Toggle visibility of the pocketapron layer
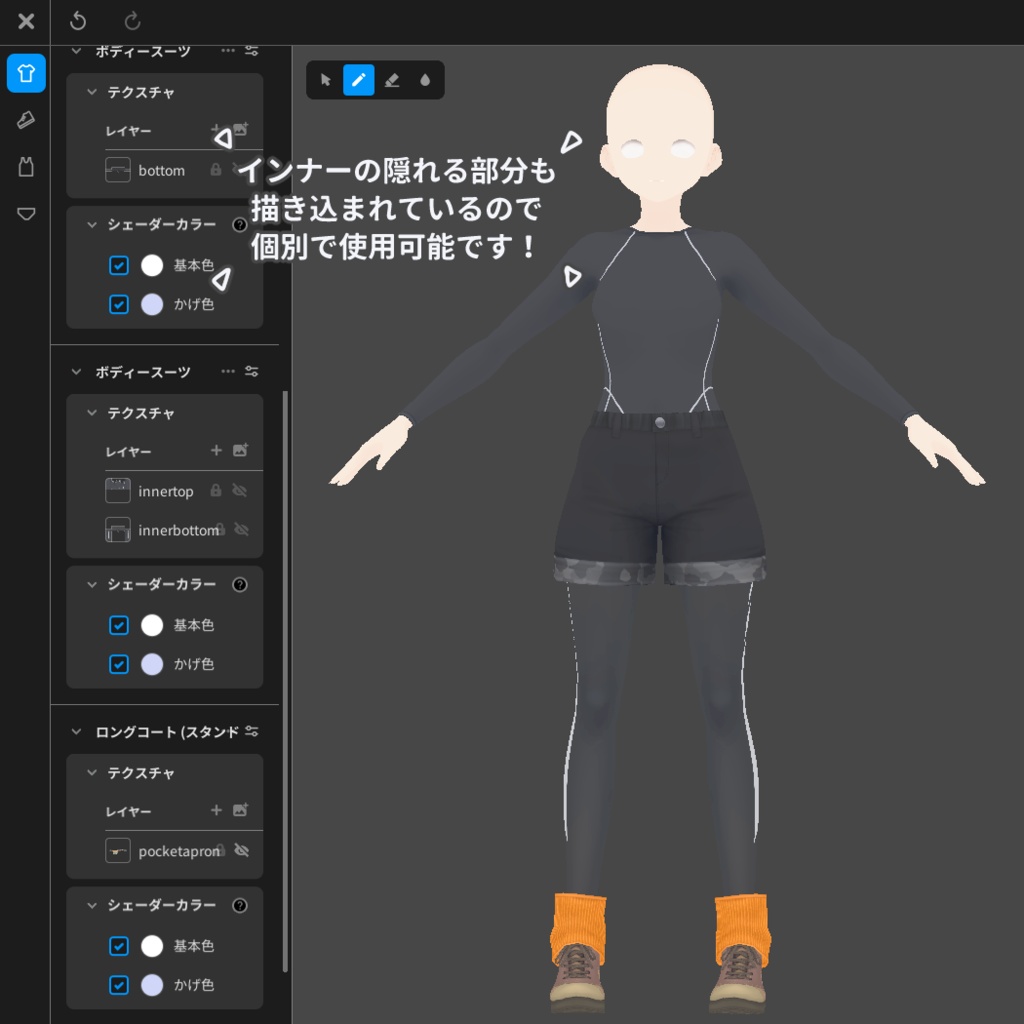The image size is (1024, 1024). click(x=240, y=851)
